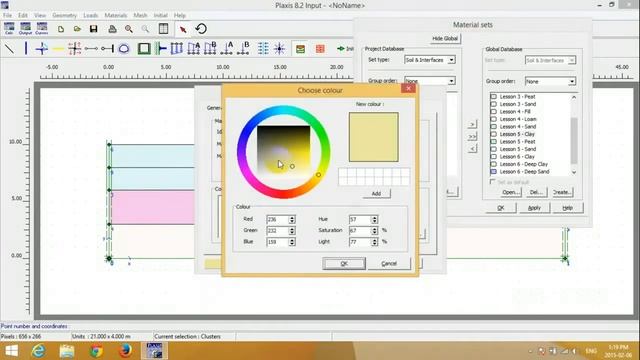Select the plate tool
The height and width of the screenshot is (360, 640).
pos(26,49)
